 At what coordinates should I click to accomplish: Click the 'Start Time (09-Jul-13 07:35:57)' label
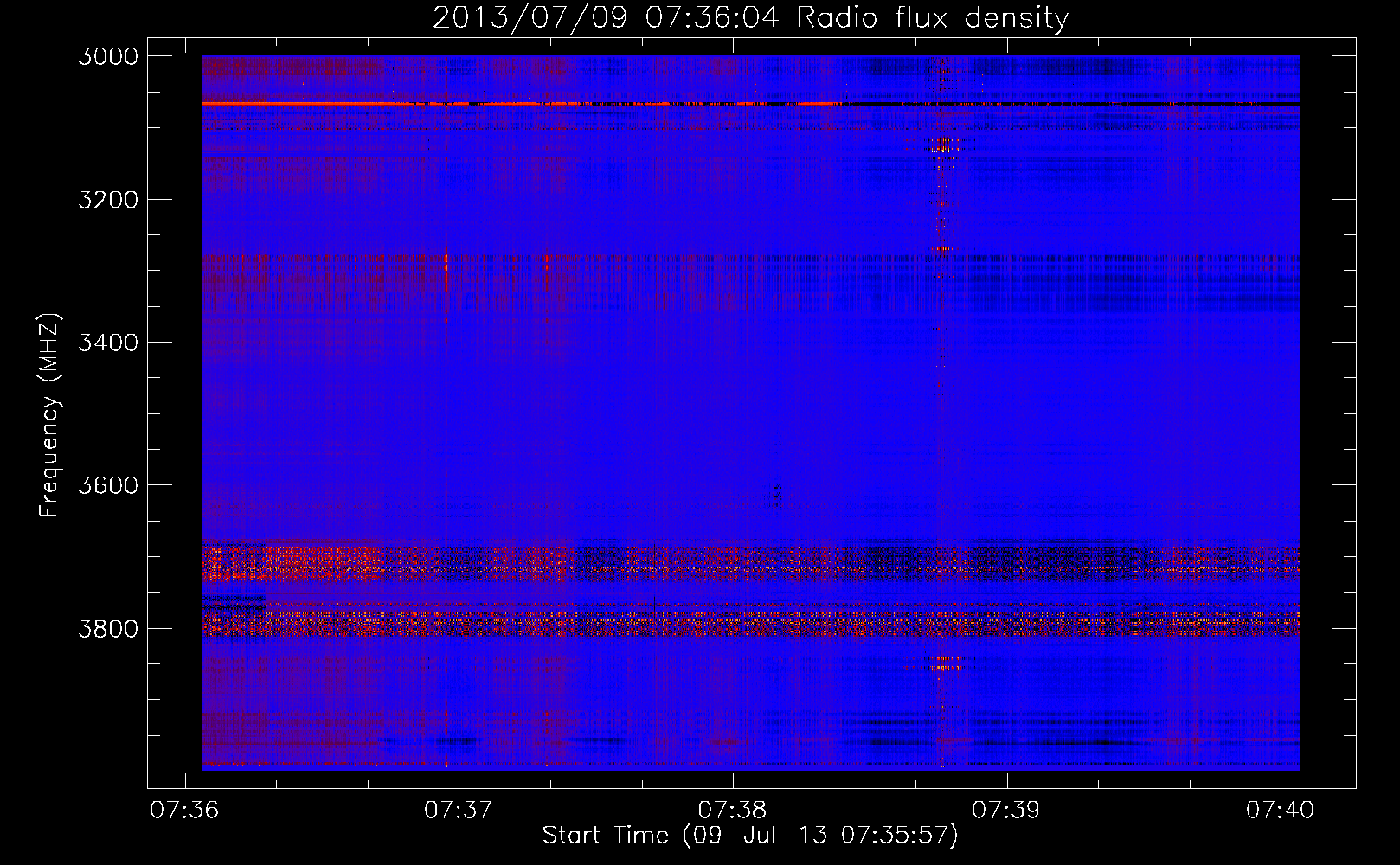(750, 836)
